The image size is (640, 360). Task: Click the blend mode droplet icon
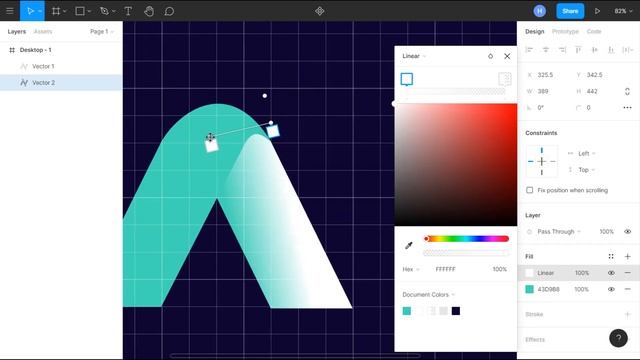coord(490,56)
